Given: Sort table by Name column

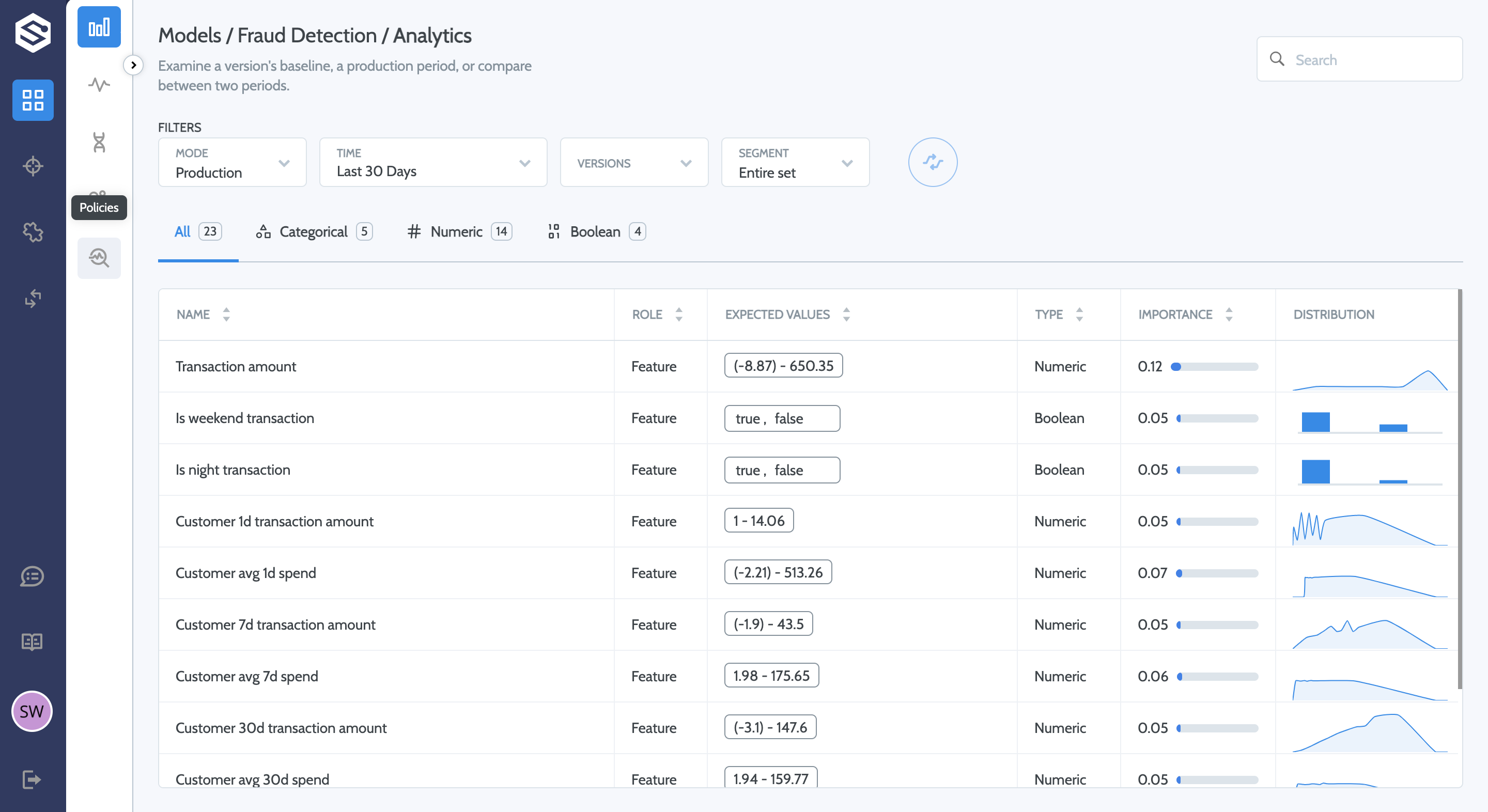Looking at the screenshot, I should click(226, 315).
